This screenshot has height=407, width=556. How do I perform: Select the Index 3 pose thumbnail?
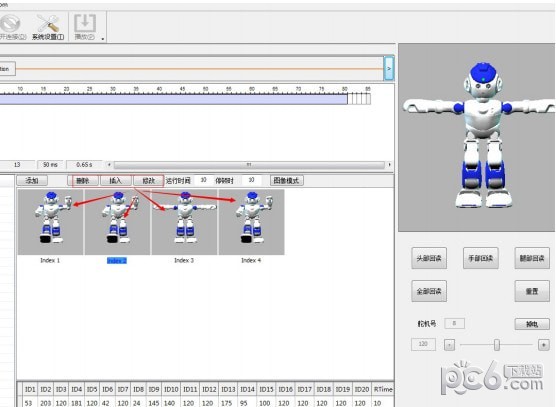coord(184,222)
